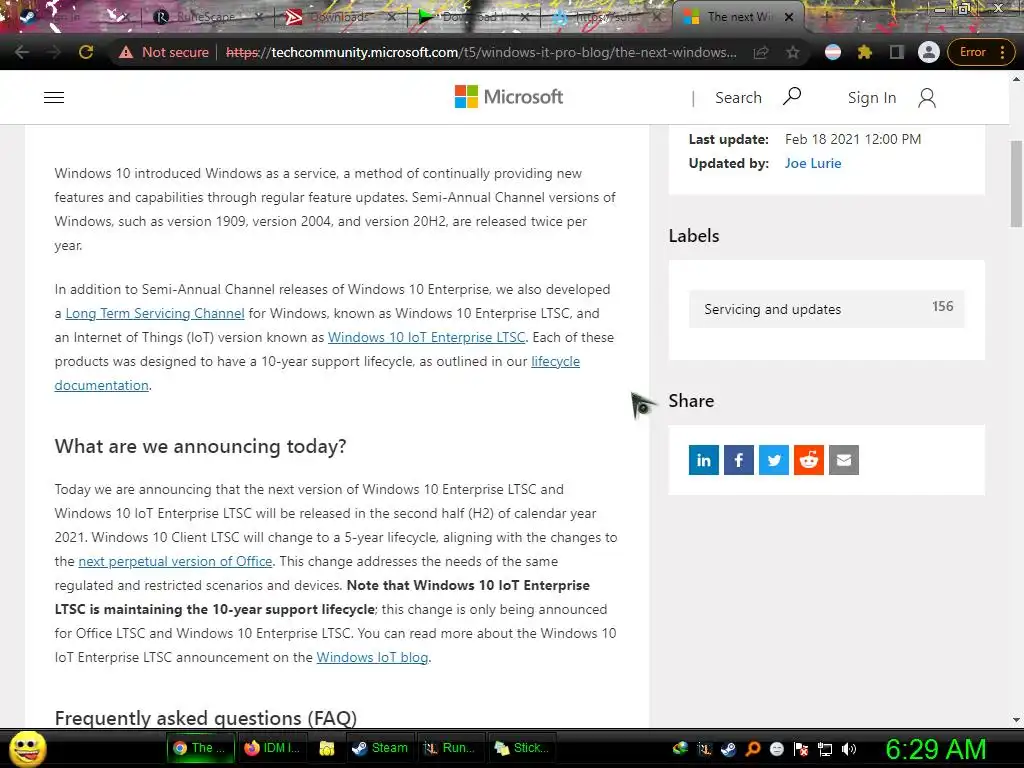Viewport: 1024px width, 768px height.
Task: Click the striped flag extension icon
Action: pyautogui.click(x=833, y=52)
